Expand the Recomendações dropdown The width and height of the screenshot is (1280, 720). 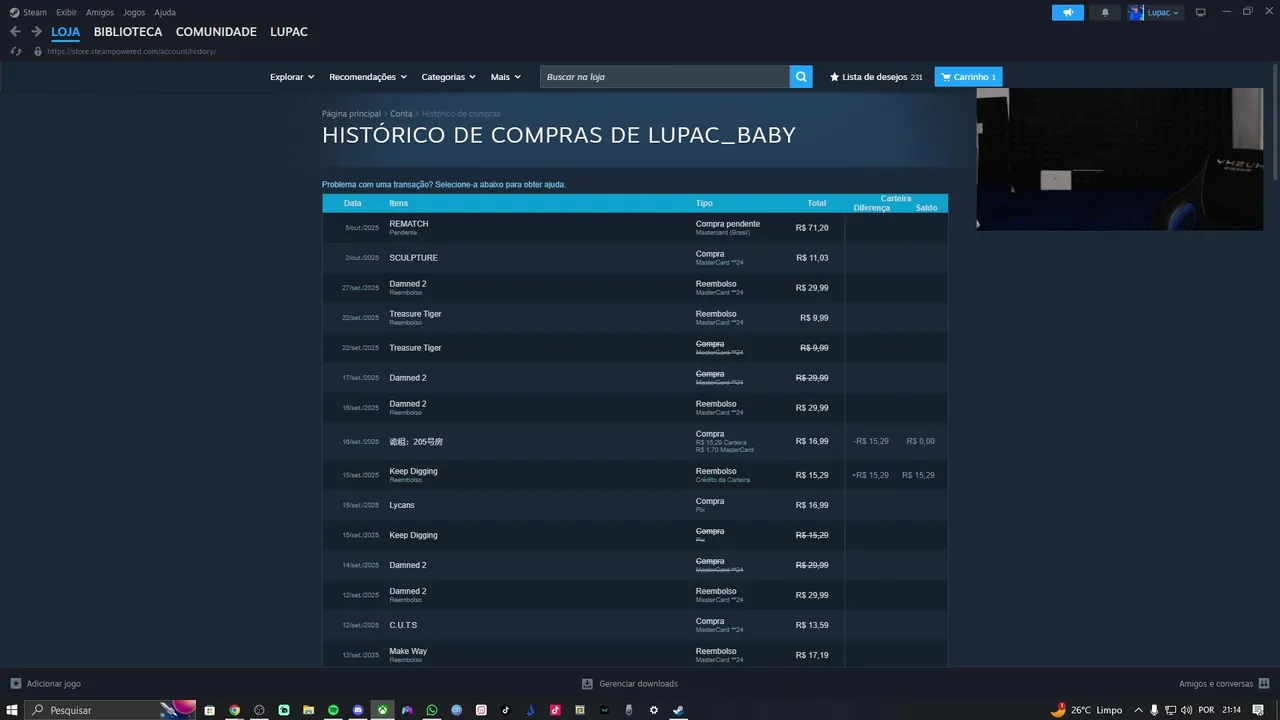point(368,77)
